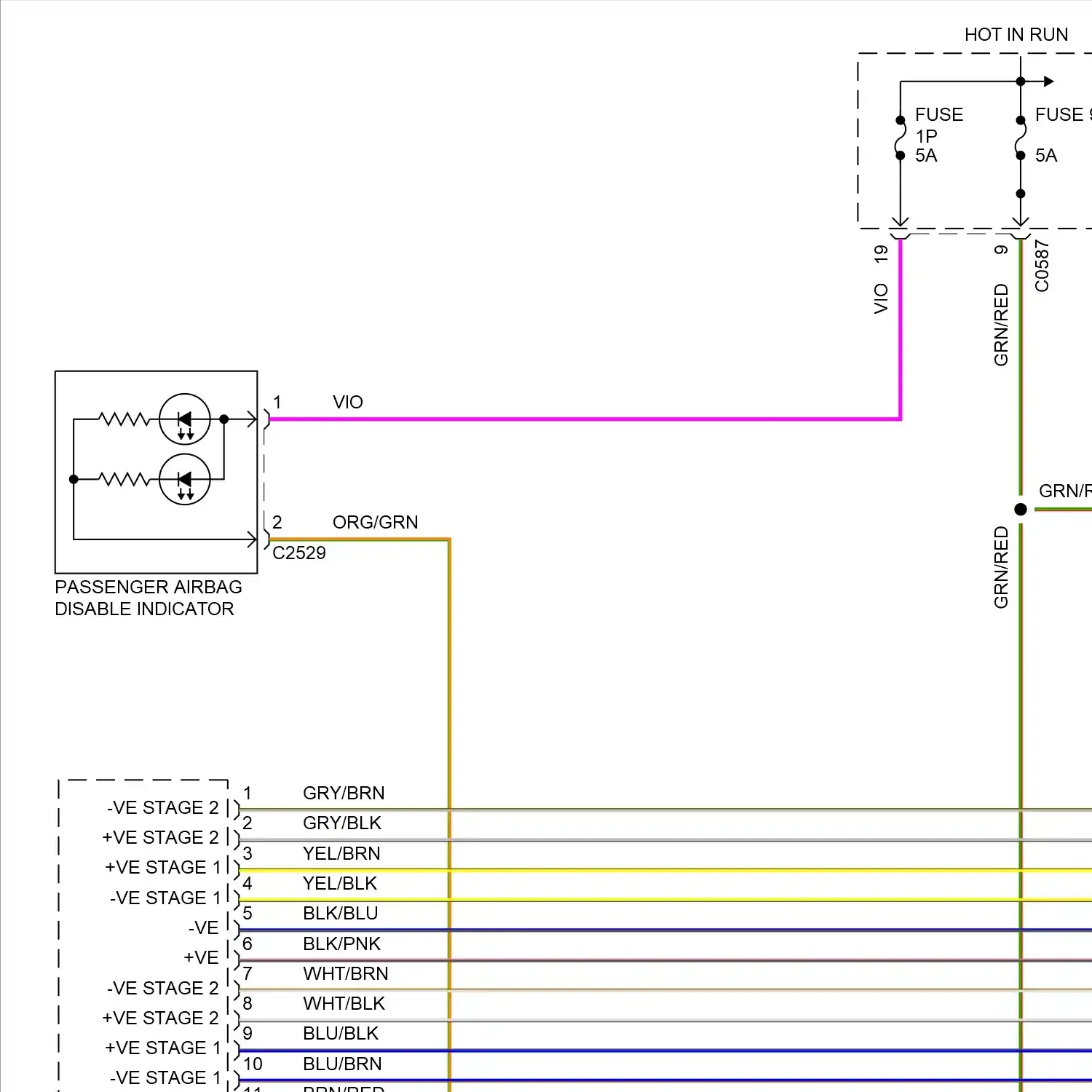Screen dimensions: 1092x1092
Task: Click pin number 19 at fuse box
Action: pyautogui.click(x=881, y=253)
